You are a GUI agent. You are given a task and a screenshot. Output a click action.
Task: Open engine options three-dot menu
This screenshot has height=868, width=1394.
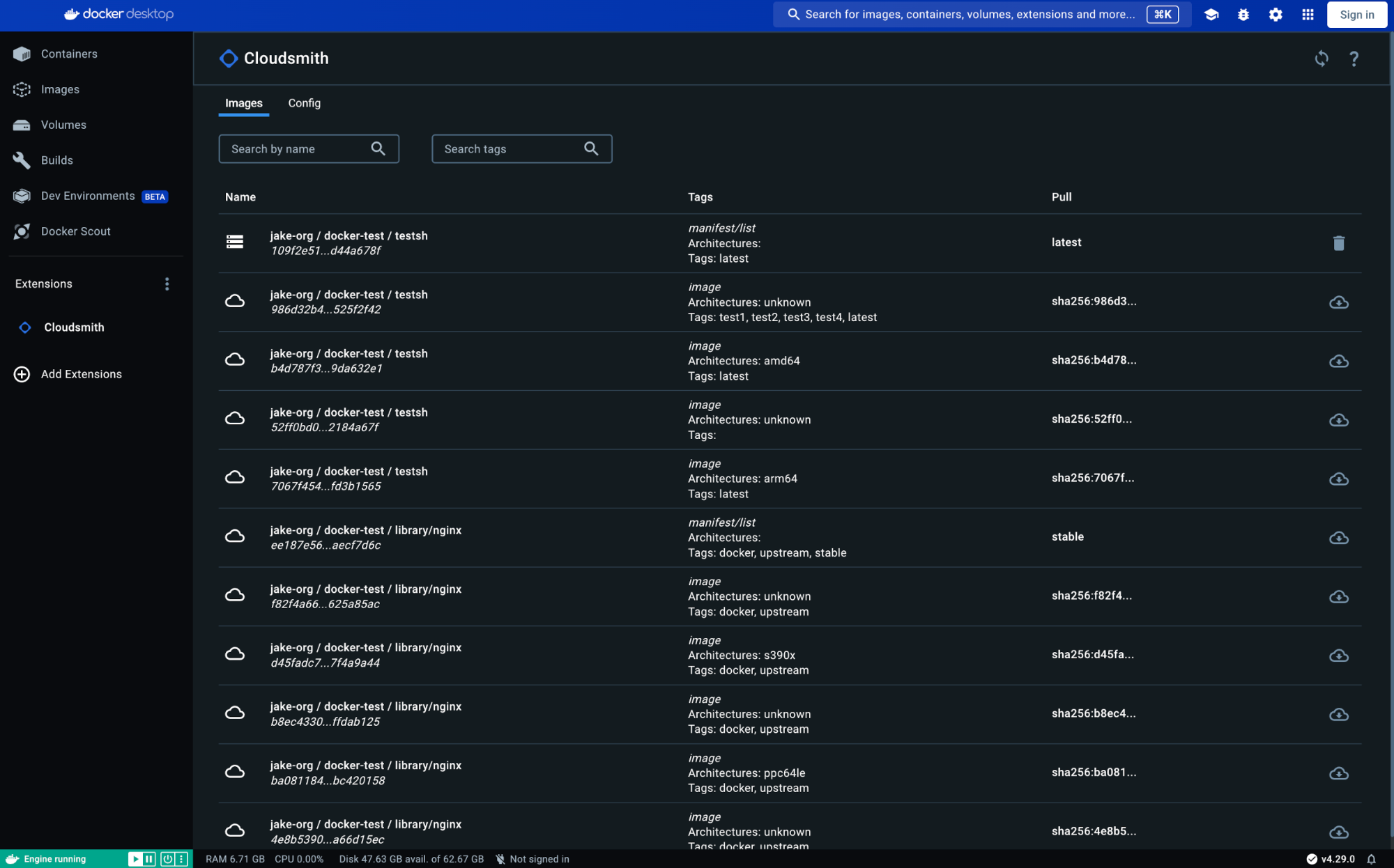coord(181,859)
